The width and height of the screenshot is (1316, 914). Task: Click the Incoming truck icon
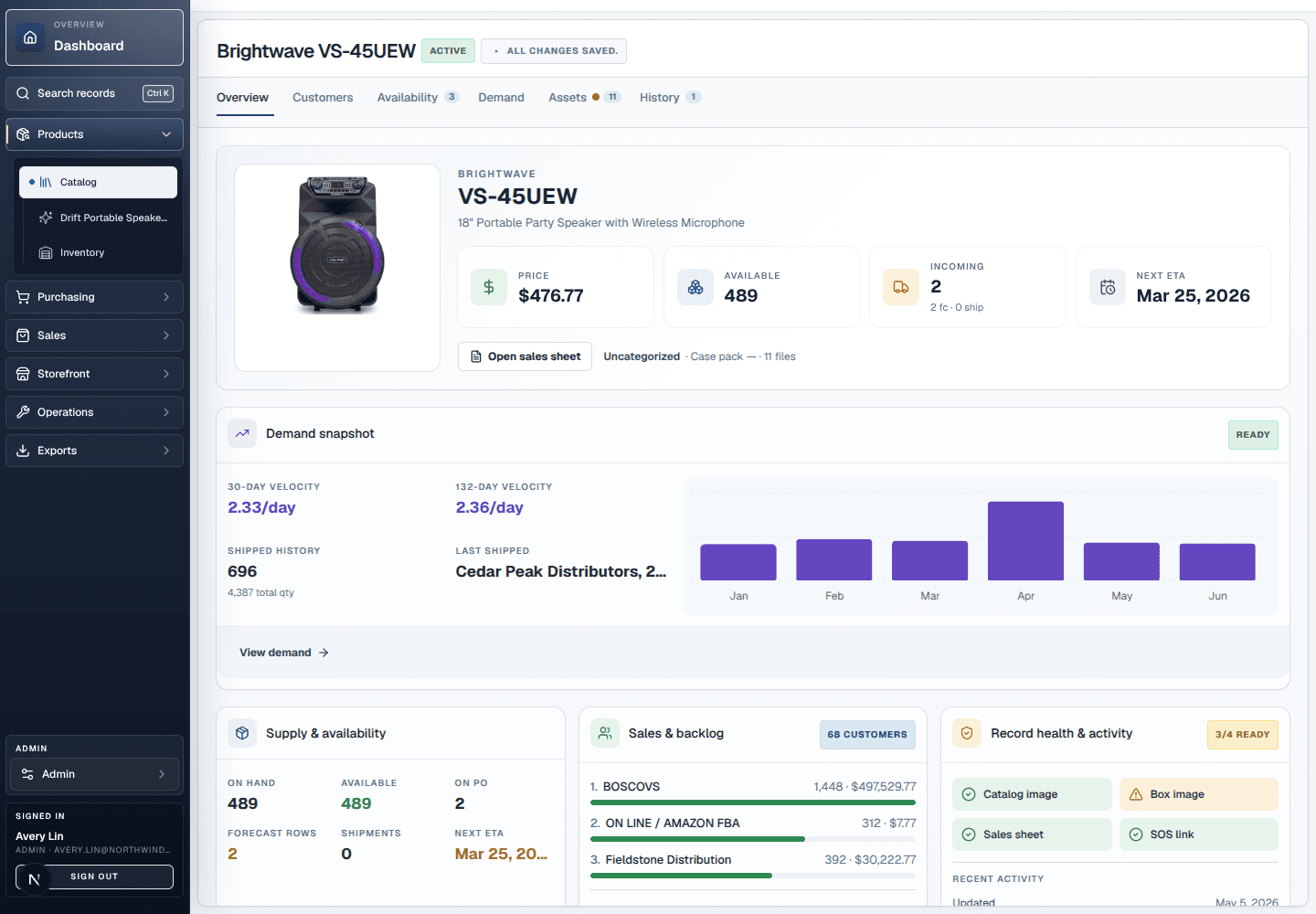click(901, 287)
